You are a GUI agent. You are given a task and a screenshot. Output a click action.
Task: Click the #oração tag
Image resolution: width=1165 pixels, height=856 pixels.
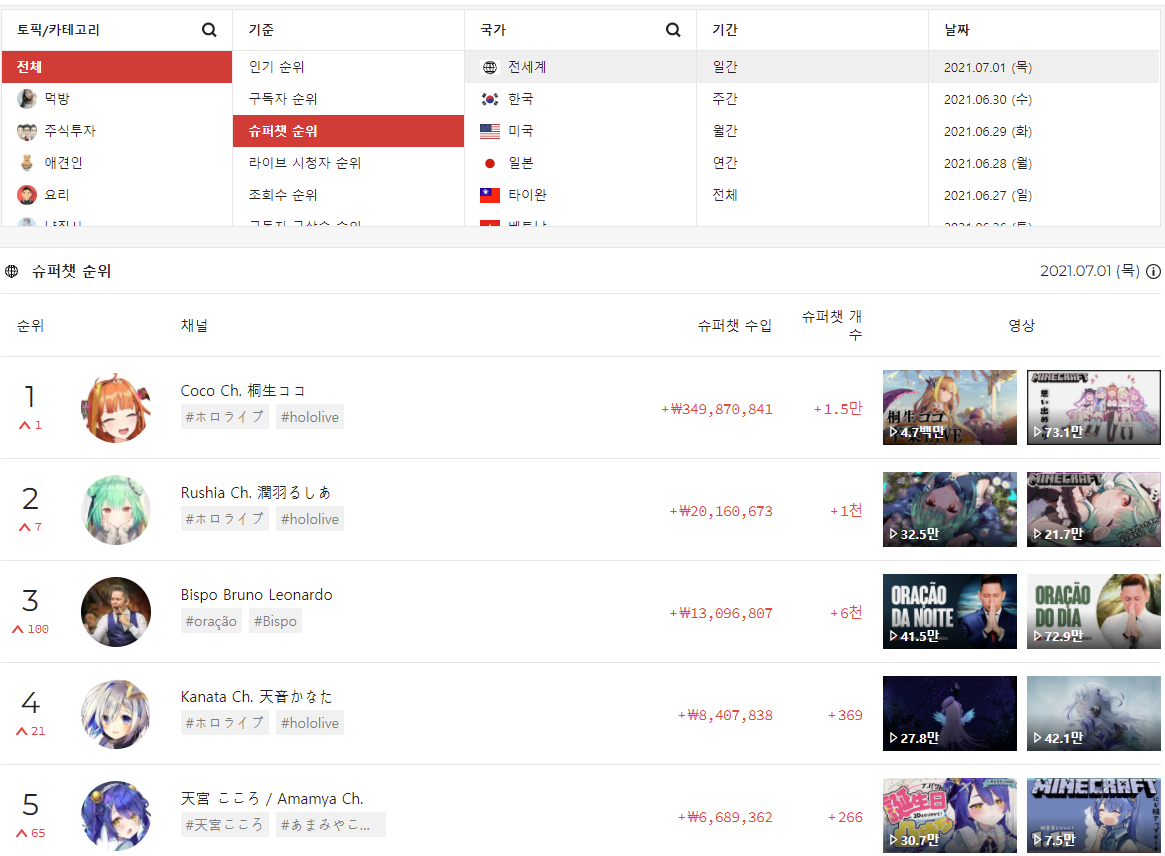click(x=211, y=621)
